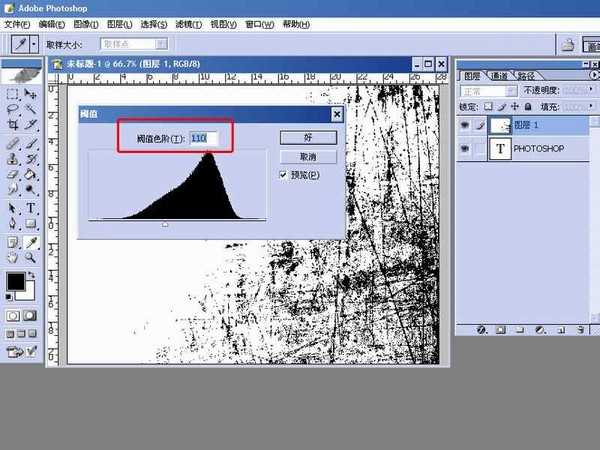This screenshot has width=600, height=450.
Task: Select the Move tool
Action: click(x=30, y=92)
